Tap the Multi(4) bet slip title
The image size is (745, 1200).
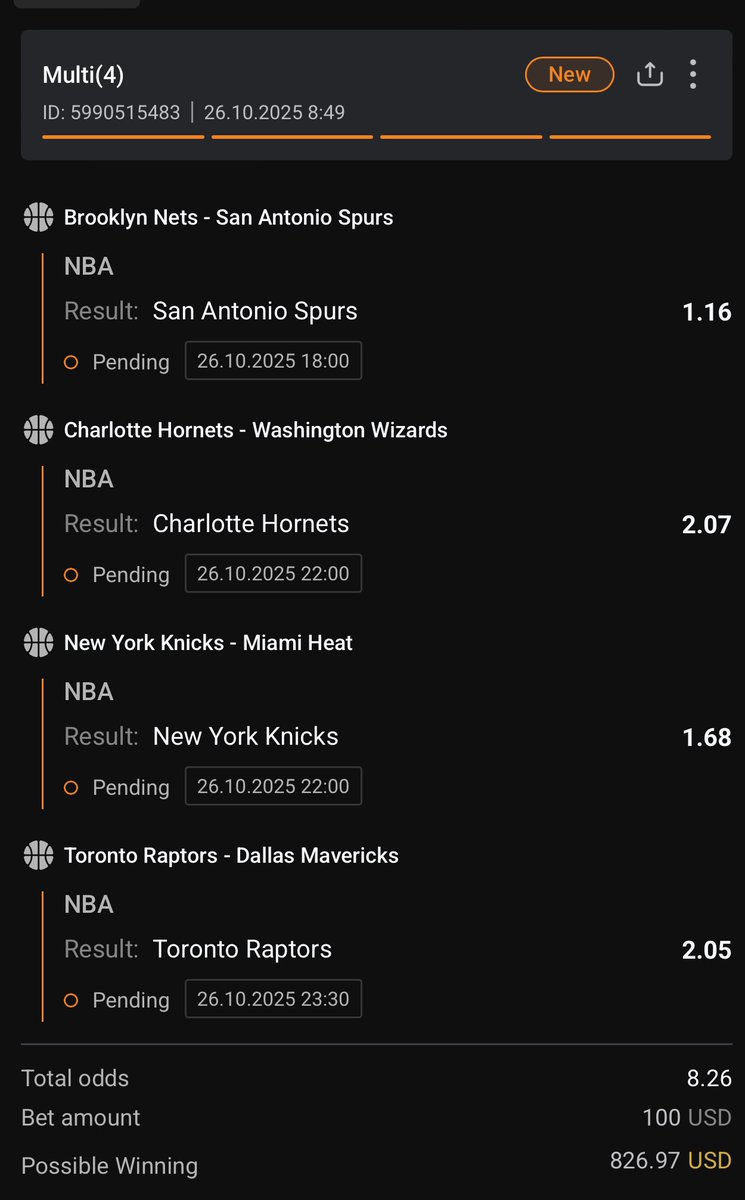[83, 75]
